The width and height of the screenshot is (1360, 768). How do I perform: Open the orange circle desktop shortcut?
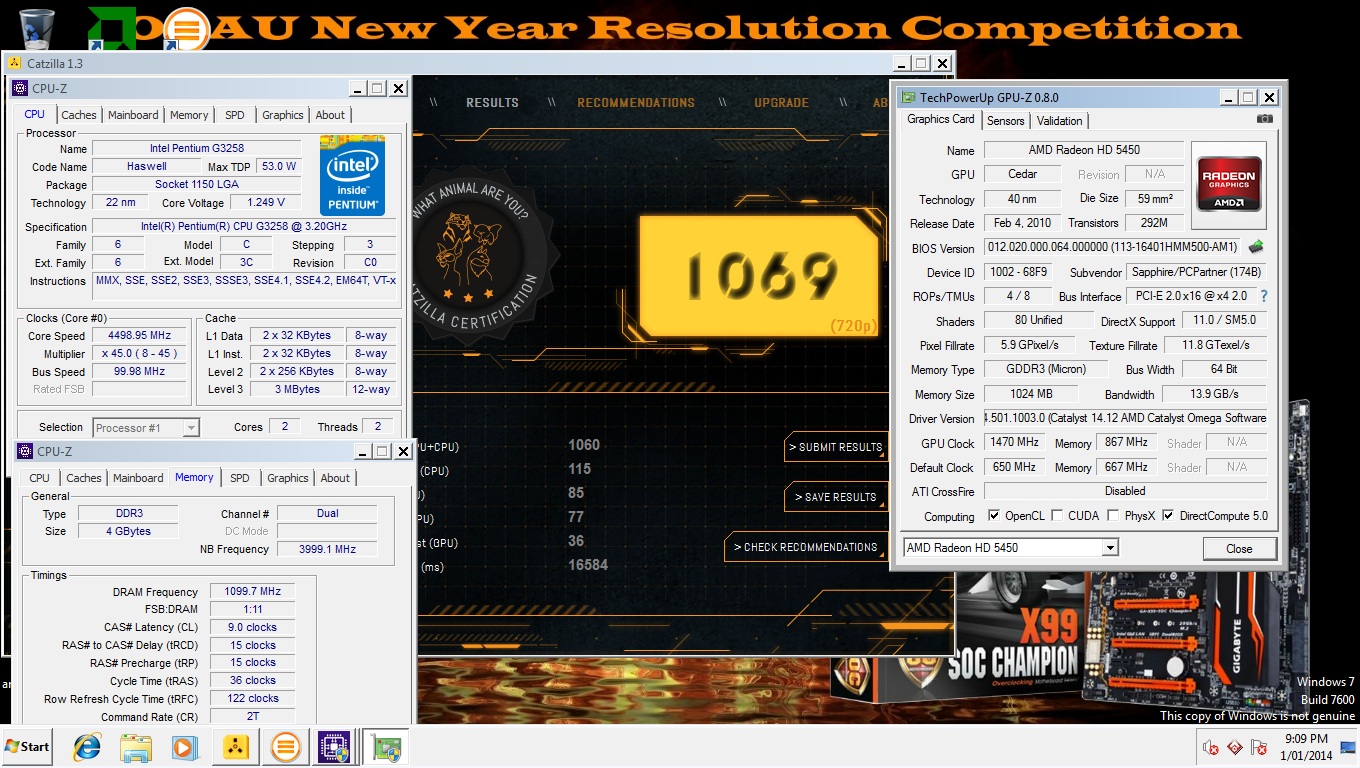(186, 29)
